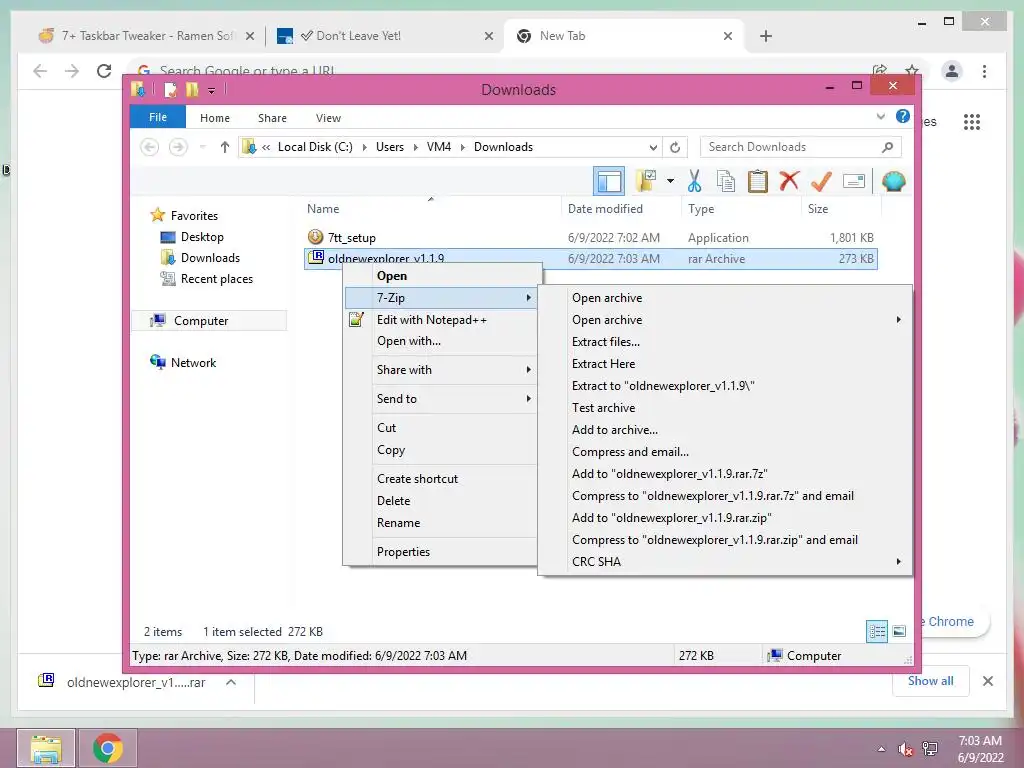Click the Copy pages toolbar icon
This screenshot has height=768, width=1024.
(x=726, y=181)
